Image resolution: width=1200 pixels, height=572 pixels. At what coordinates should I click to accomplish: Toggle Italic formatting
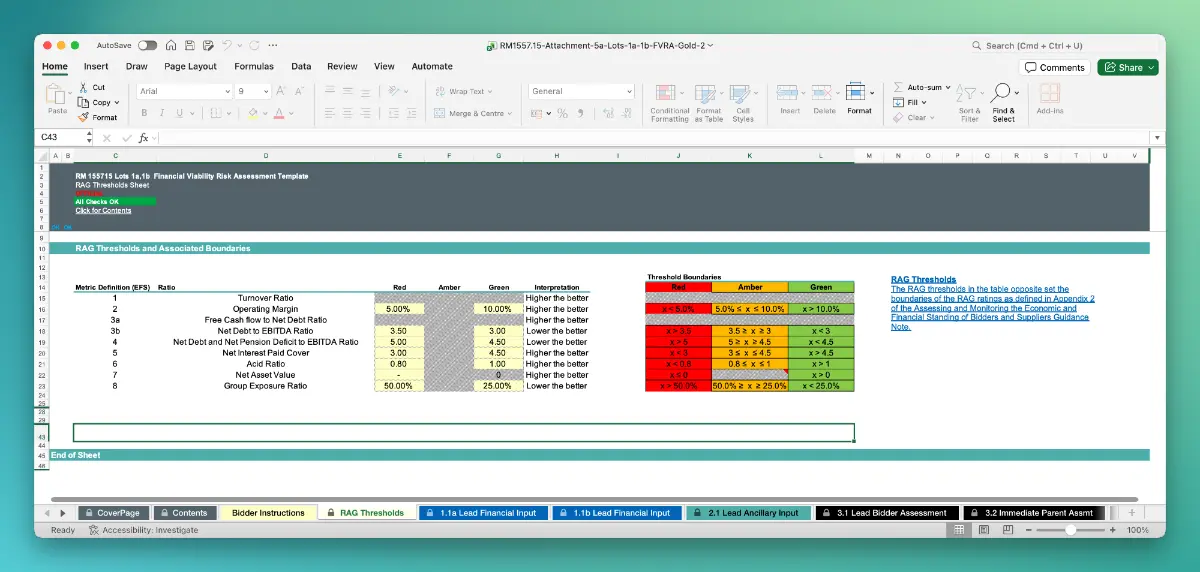163,113
